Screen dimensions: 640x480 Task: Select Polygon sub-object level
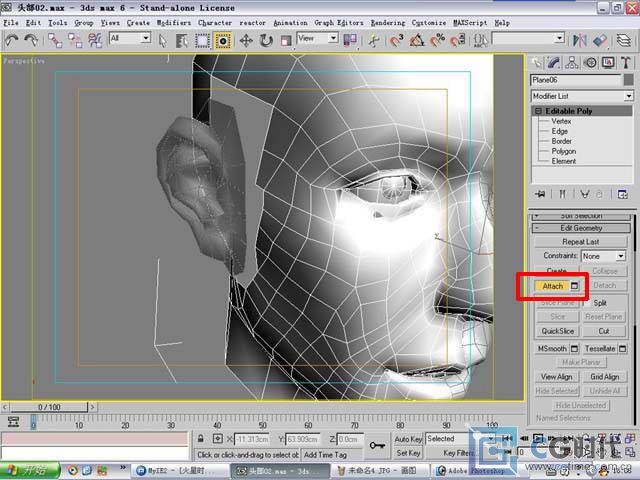point(564,151)
